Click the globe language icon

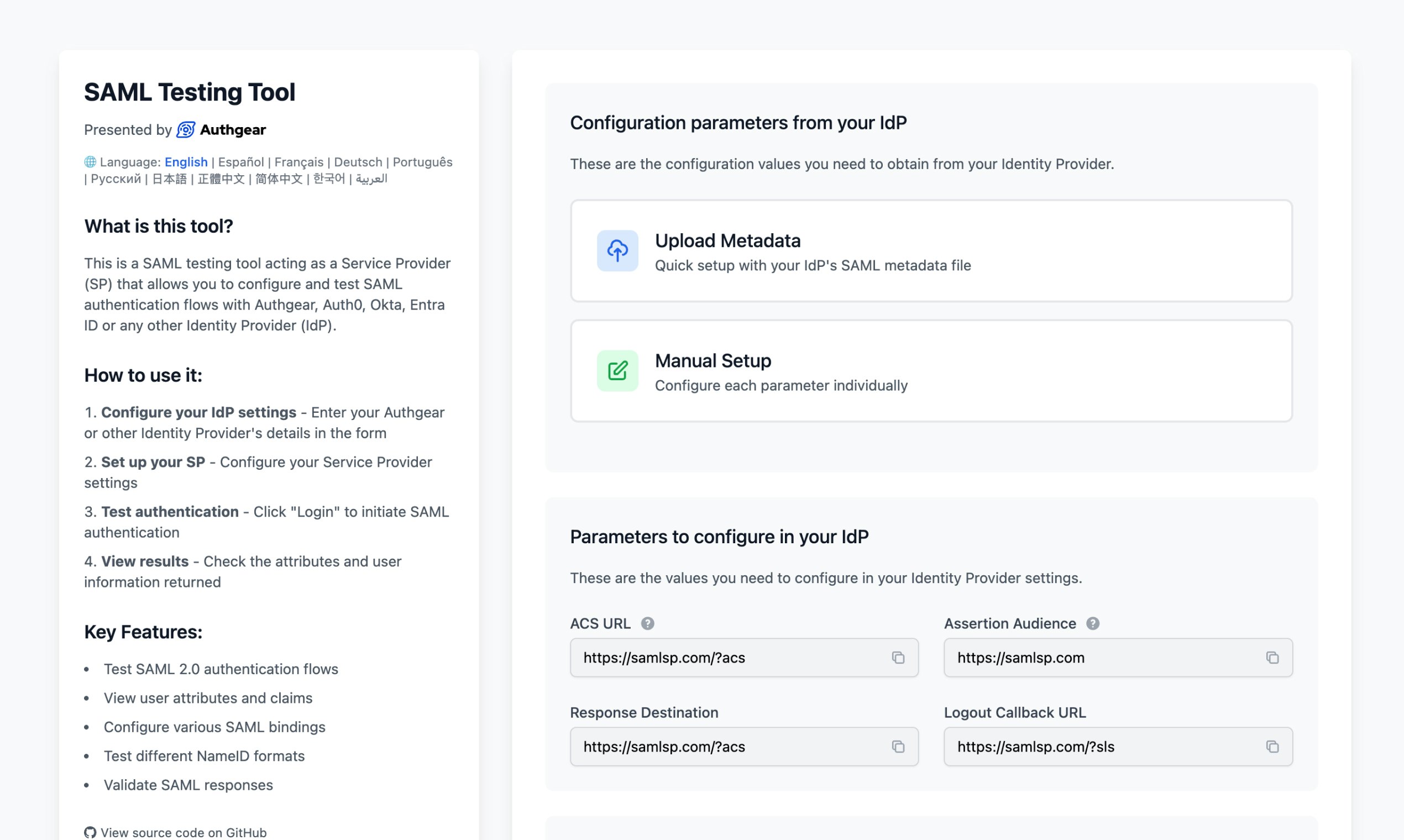[90, 162]
